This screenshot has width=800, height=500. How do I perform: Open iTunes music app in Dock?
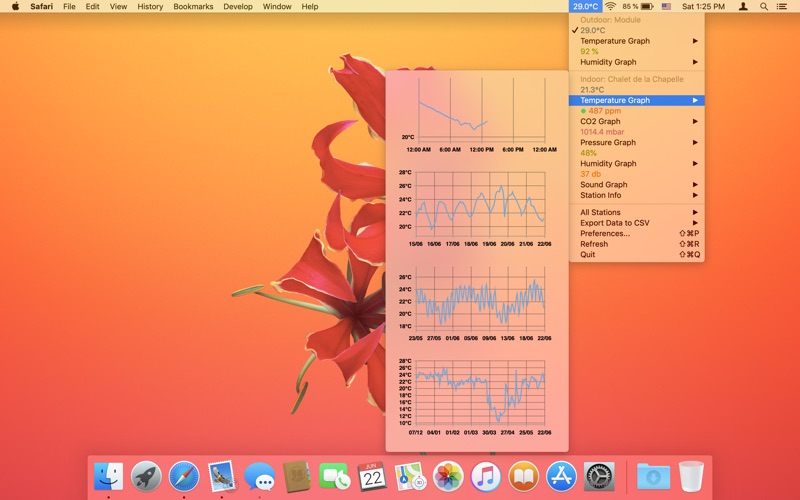[486, 476]
